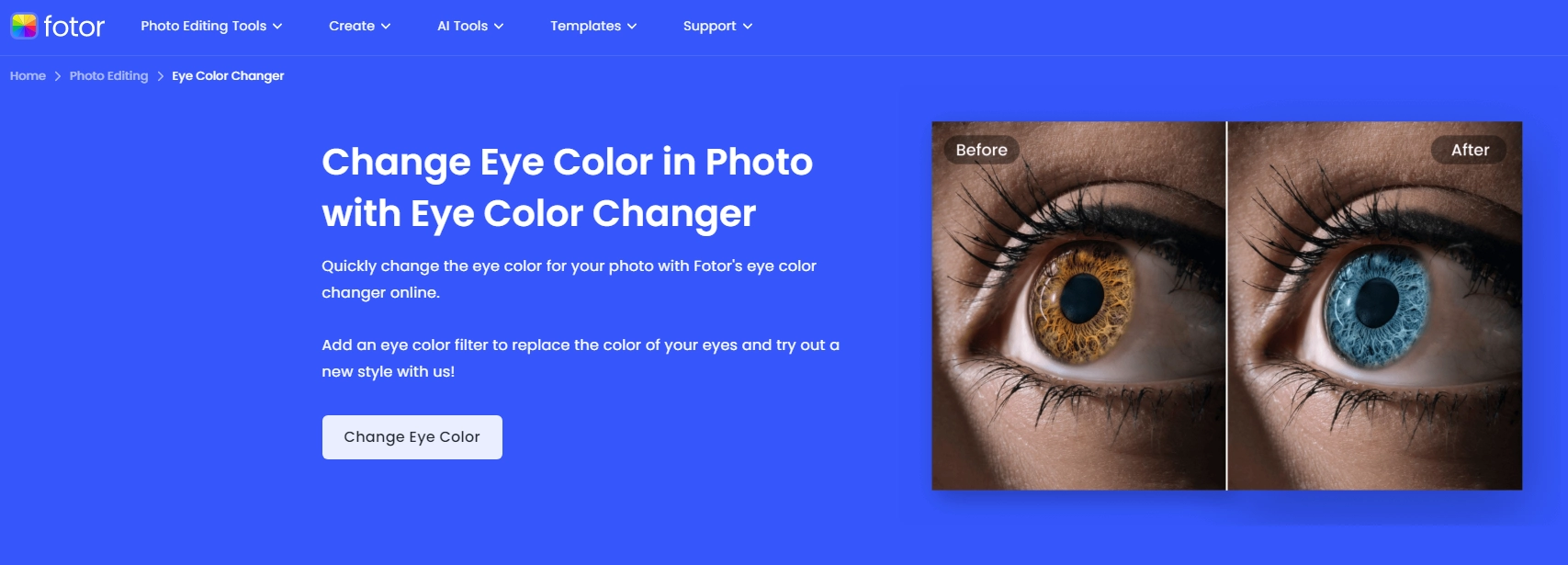The height and width of the screenshot is (565, 1568).
Task: Click the fotor wordmark in header
Action: point(74,27)
